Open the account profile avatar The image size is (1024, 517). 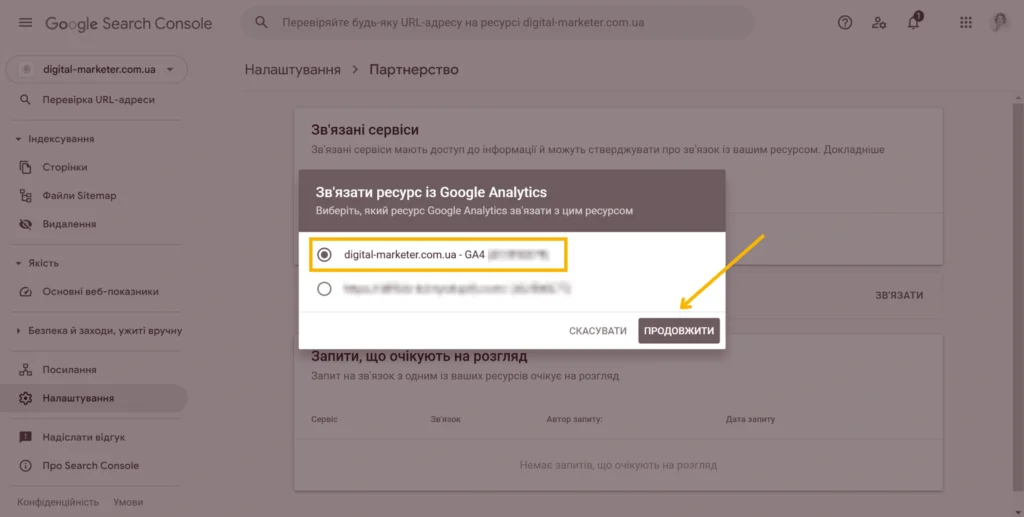1000,22
